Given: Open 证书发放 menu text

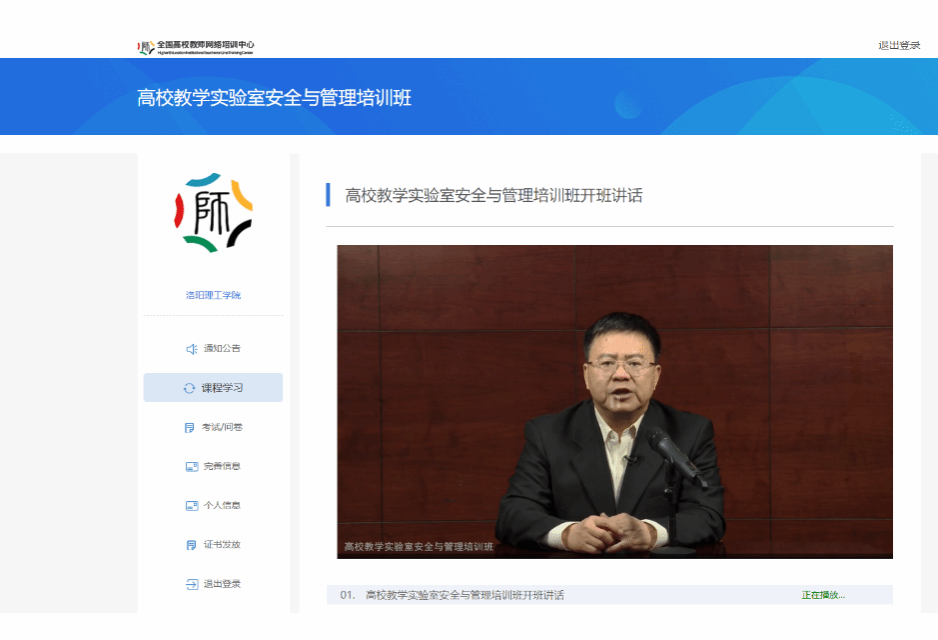Looking at the screenshot, I should pos(222,545).
